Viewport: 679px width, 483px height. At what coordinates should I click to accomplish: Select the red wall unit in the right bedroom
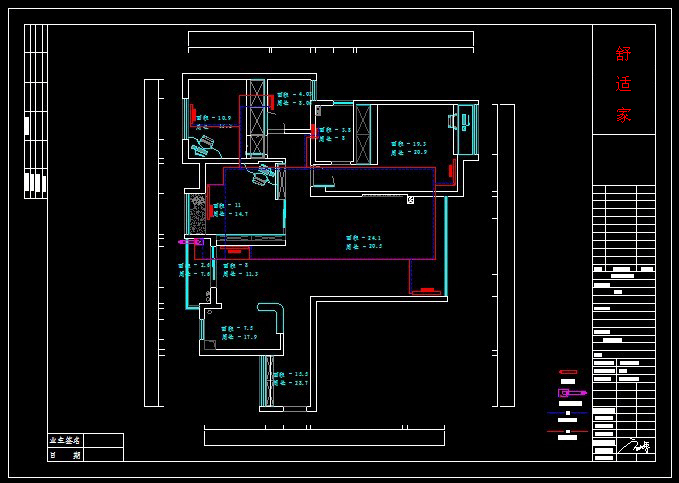451,170
